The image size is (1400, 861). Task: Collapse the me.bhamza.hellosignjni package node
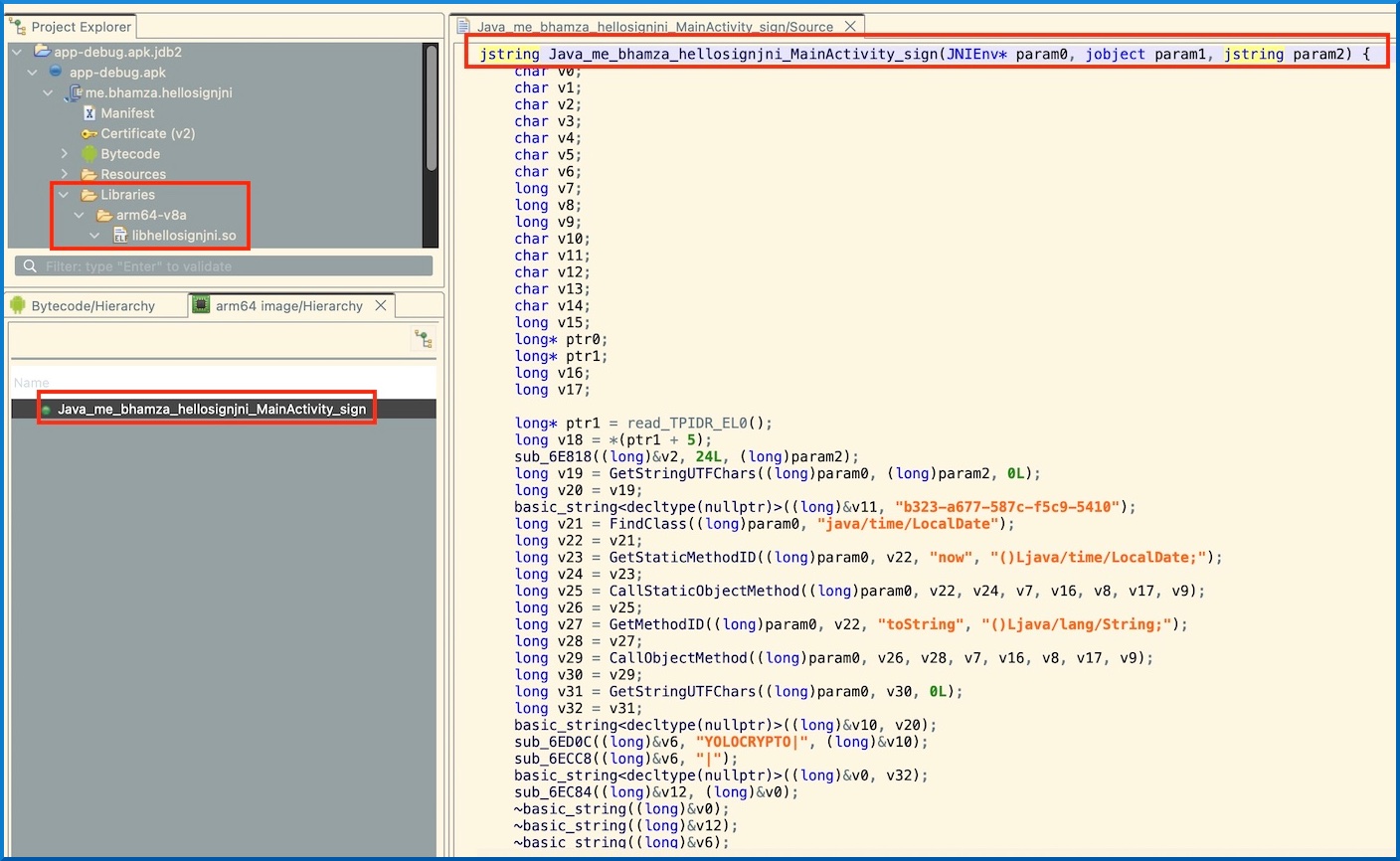[x=48, y=92]
